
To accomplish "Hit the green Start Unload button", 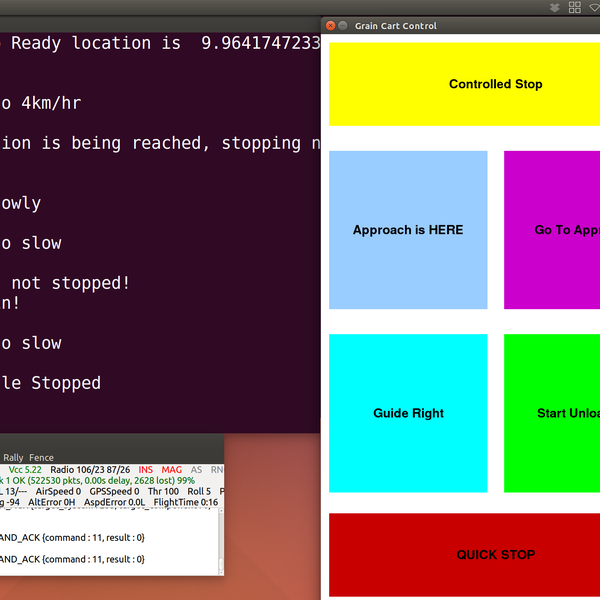I will [x=552, y=413].
